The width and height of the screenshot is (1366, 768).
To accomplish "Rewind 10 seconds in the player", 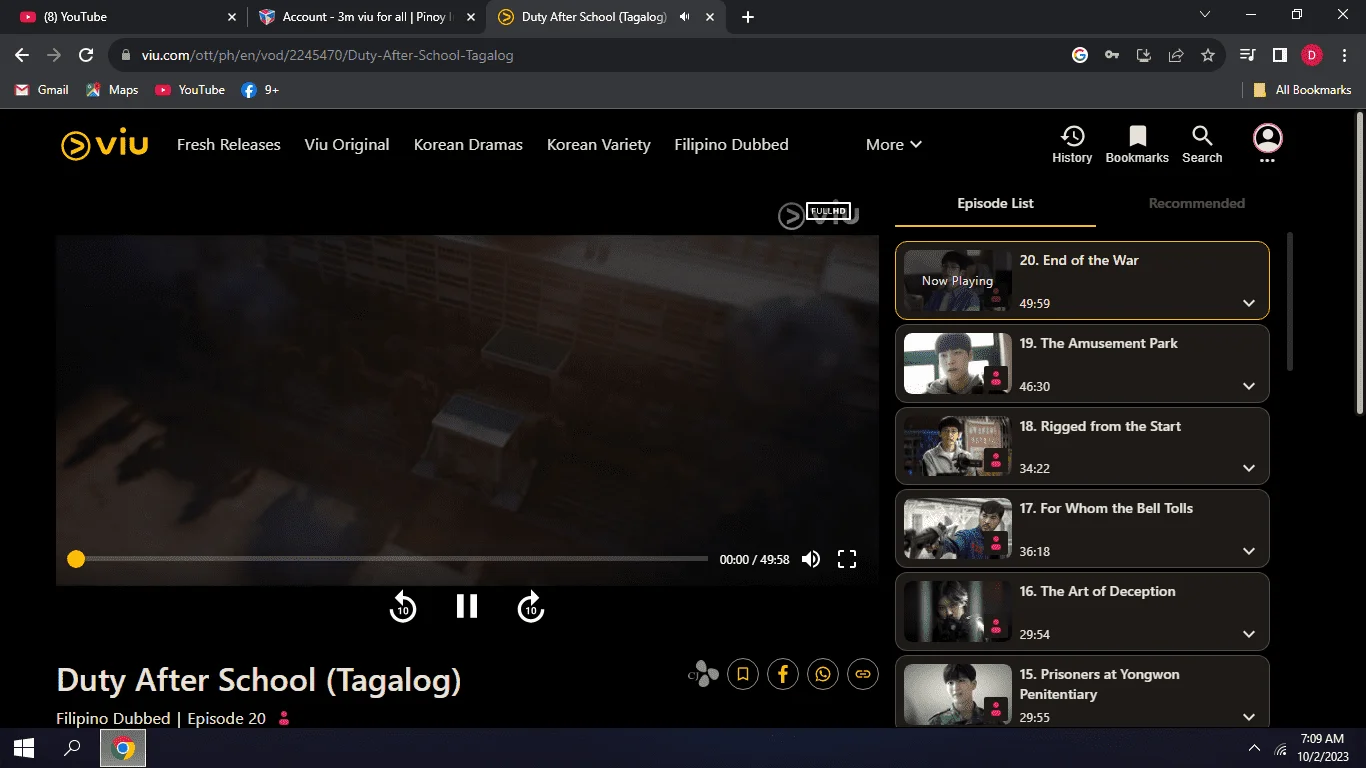I will click(403, 606).
